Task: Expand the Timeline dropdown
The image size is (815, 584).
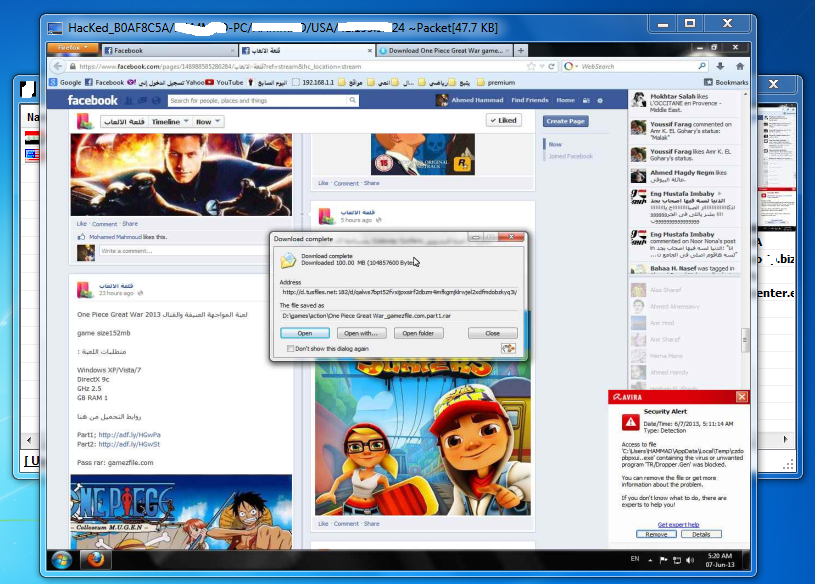Action: 169,122
